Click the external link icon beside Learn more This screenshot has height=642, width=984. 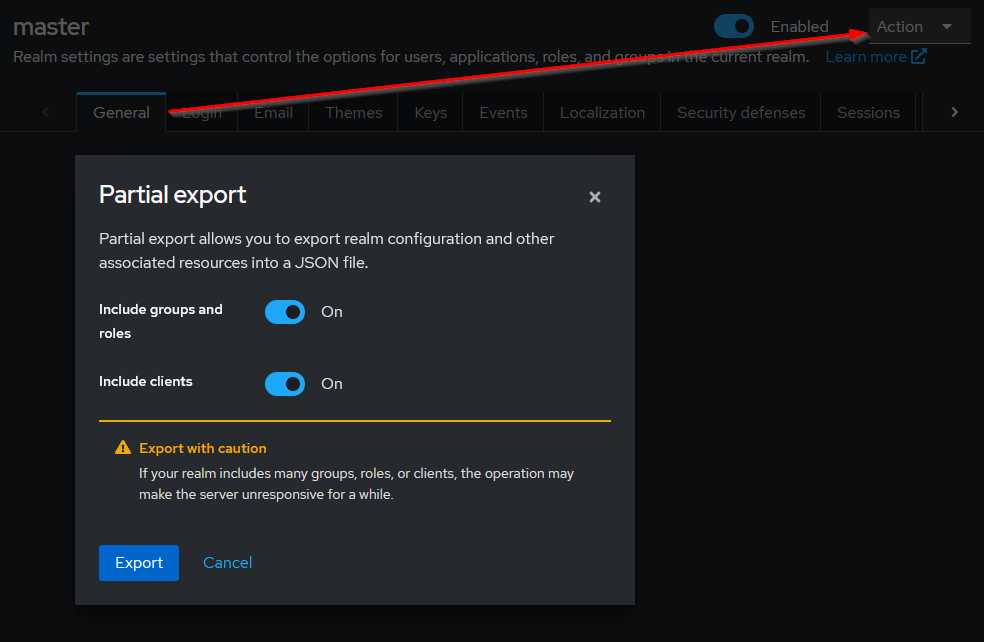916,56
